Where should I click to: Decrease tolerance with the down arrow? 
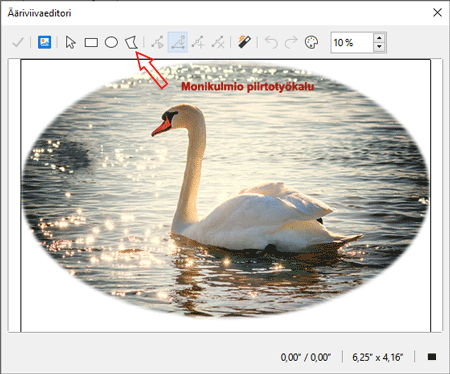(x=379, y=47)
